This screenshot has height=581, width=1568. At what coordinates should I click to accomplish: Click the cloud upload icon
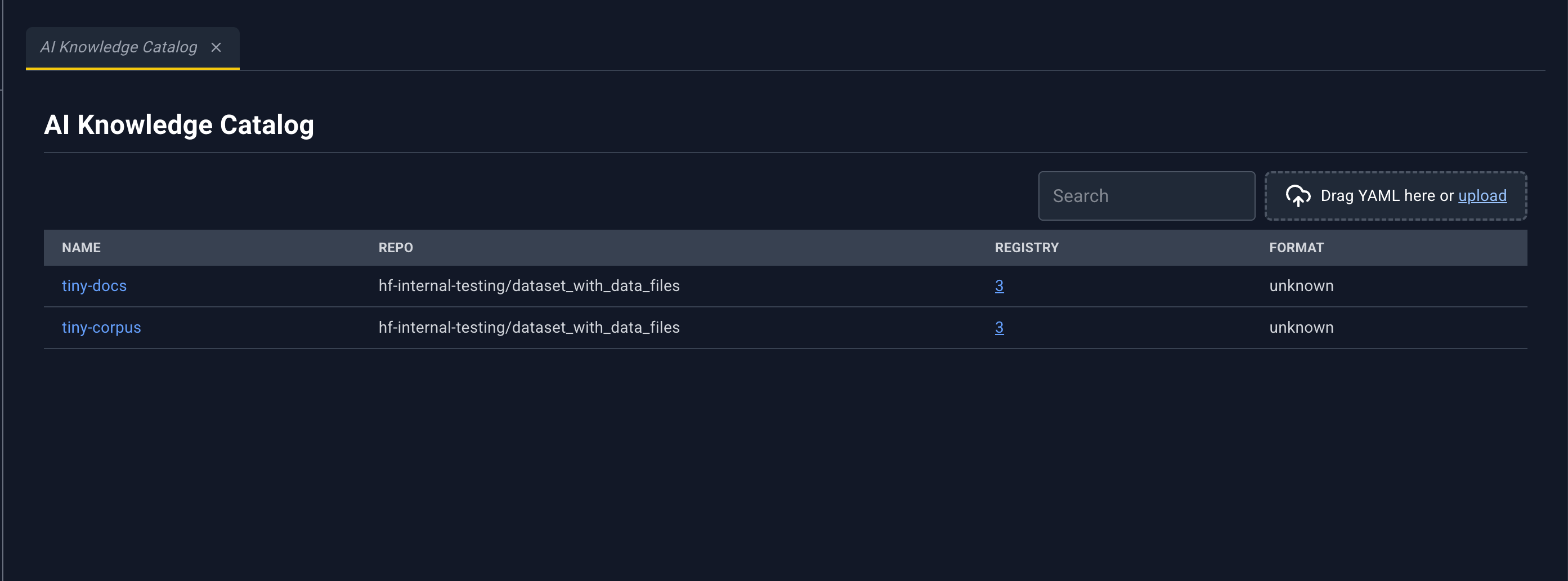[1298, 196]
